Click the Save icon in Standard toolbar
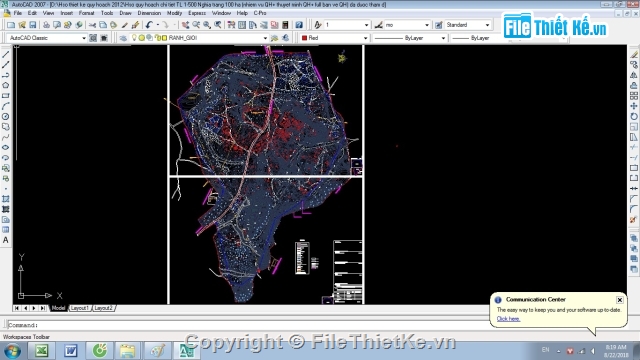Image resolution: width=640 pixels, height=360 pixels. coord(33,25)
